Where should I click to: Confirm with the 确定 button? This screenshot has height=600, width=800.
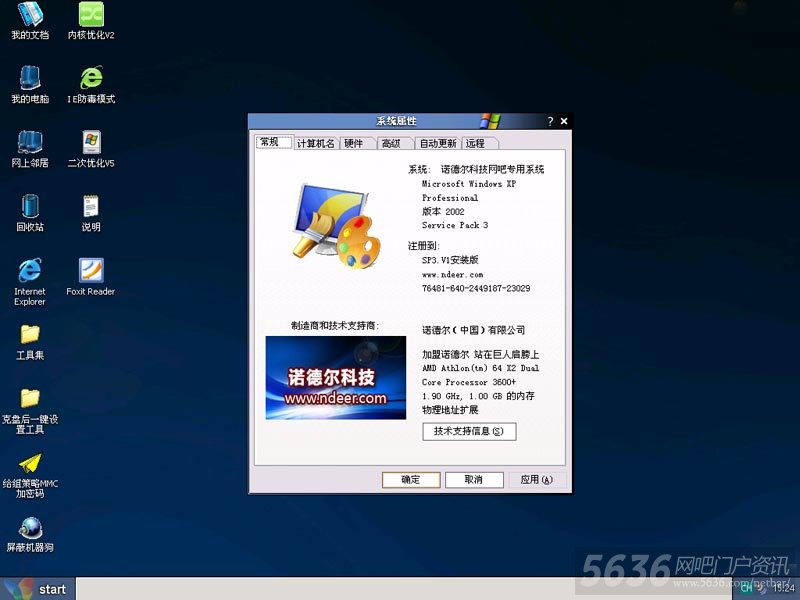pyautogui.click(x=411, y=480)
